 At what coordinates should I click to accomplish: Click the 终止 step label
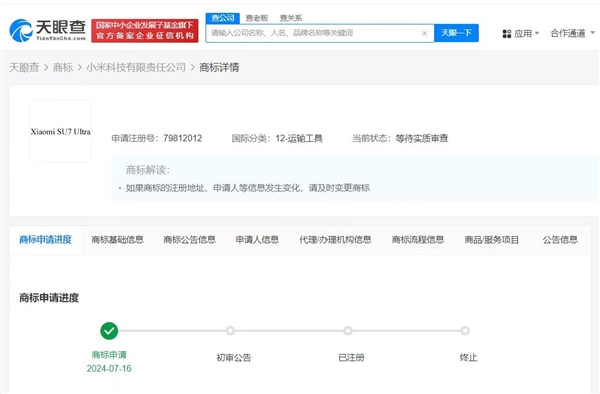tap(468, 358)
